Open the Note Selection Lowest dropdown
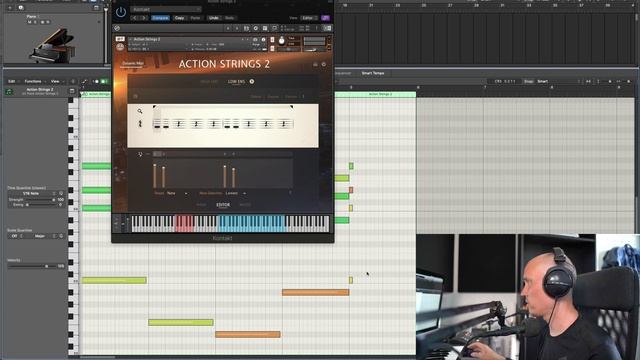The image size is (640, 360). pyautogui.click(x=236, y=193)
